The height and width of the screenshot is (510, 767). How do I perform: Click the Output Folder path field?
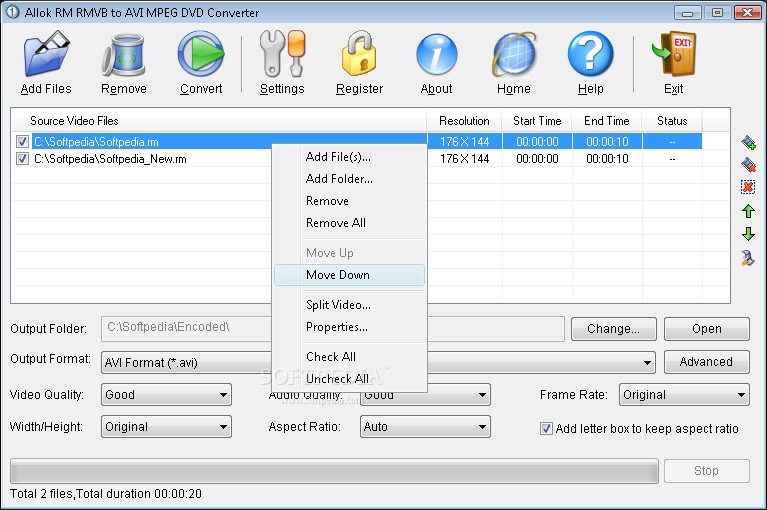click(333, 329)
